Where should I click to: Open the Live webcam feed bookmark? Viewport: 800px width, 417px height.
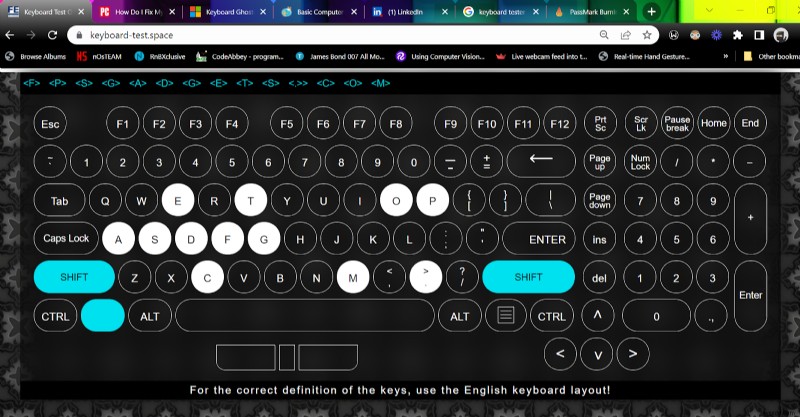point(541,57)
